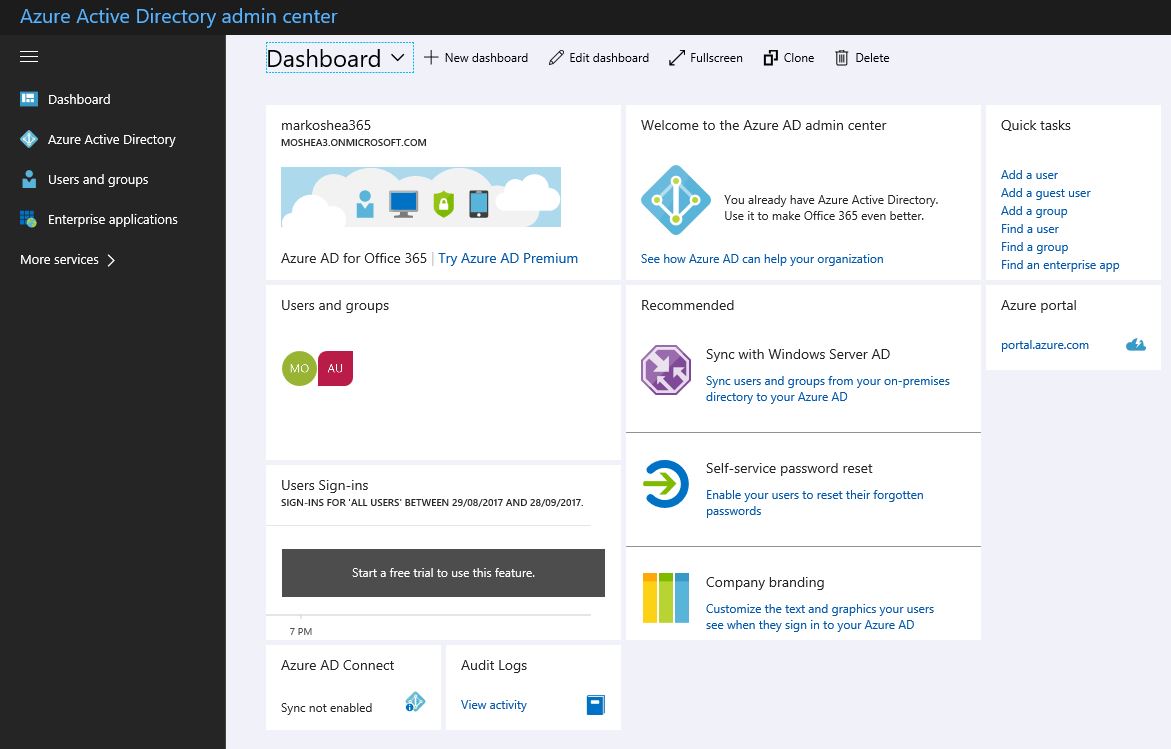
Task: Click 'Sync users and groups from your on-premises' link
Action: [x=827, y=389]
